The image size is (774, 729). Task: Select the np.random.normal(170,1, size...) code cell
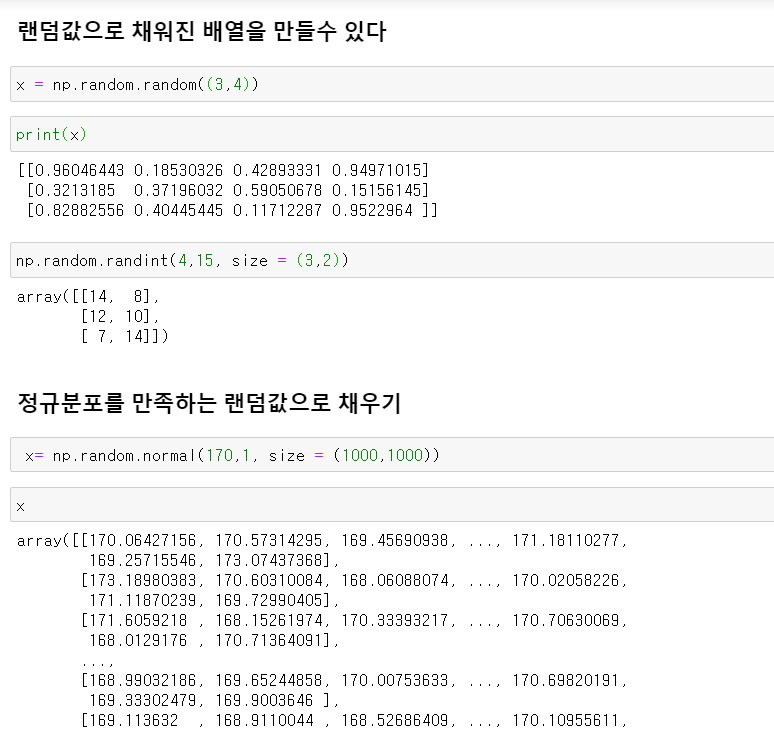tap(392, 455)
